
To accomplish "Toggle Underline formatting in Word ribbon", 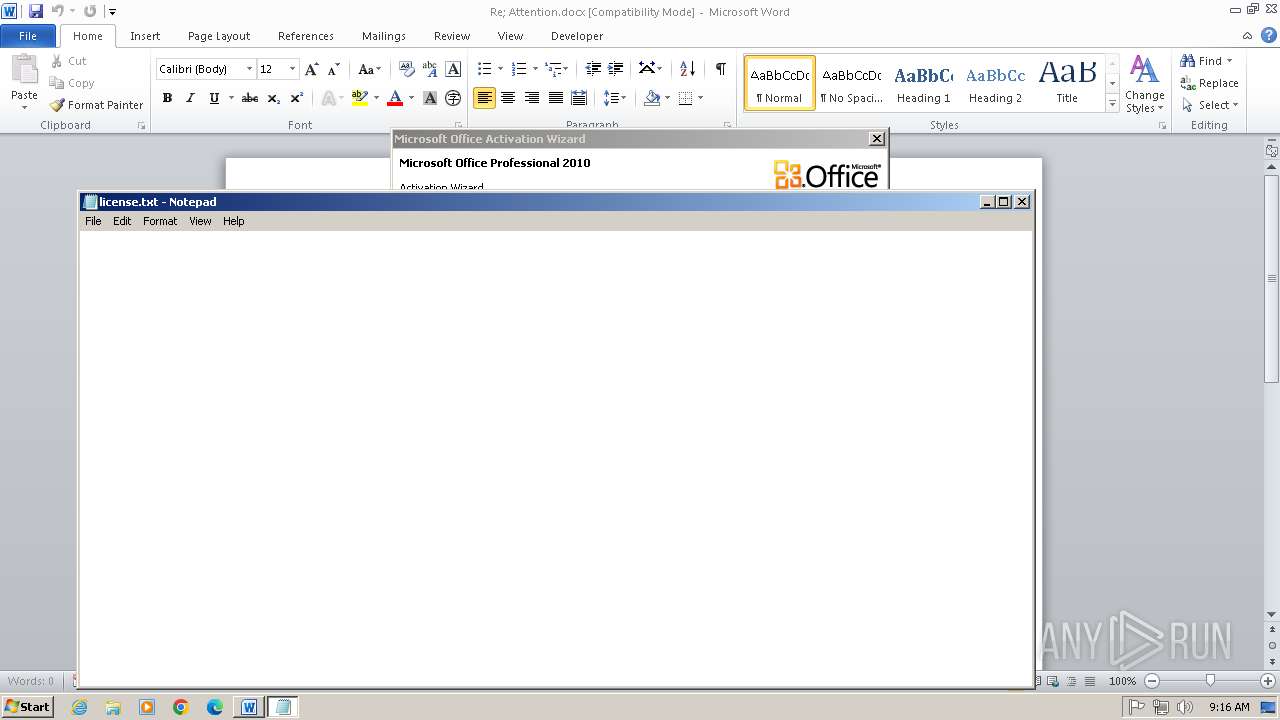I will coord(214,98).
